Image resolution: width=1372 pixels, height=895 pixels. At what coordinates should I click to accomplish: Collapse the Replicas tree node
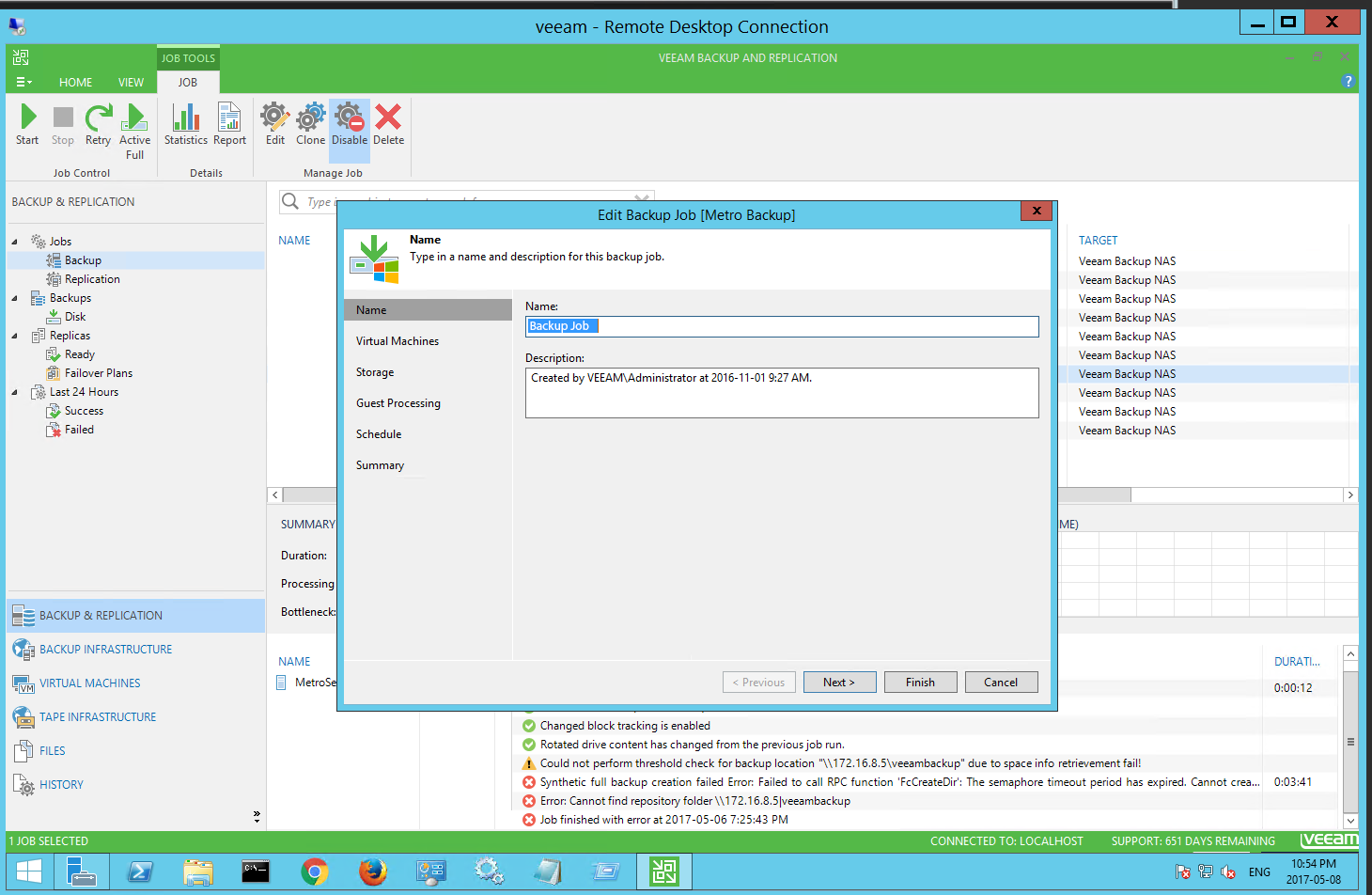click(14, 336)
